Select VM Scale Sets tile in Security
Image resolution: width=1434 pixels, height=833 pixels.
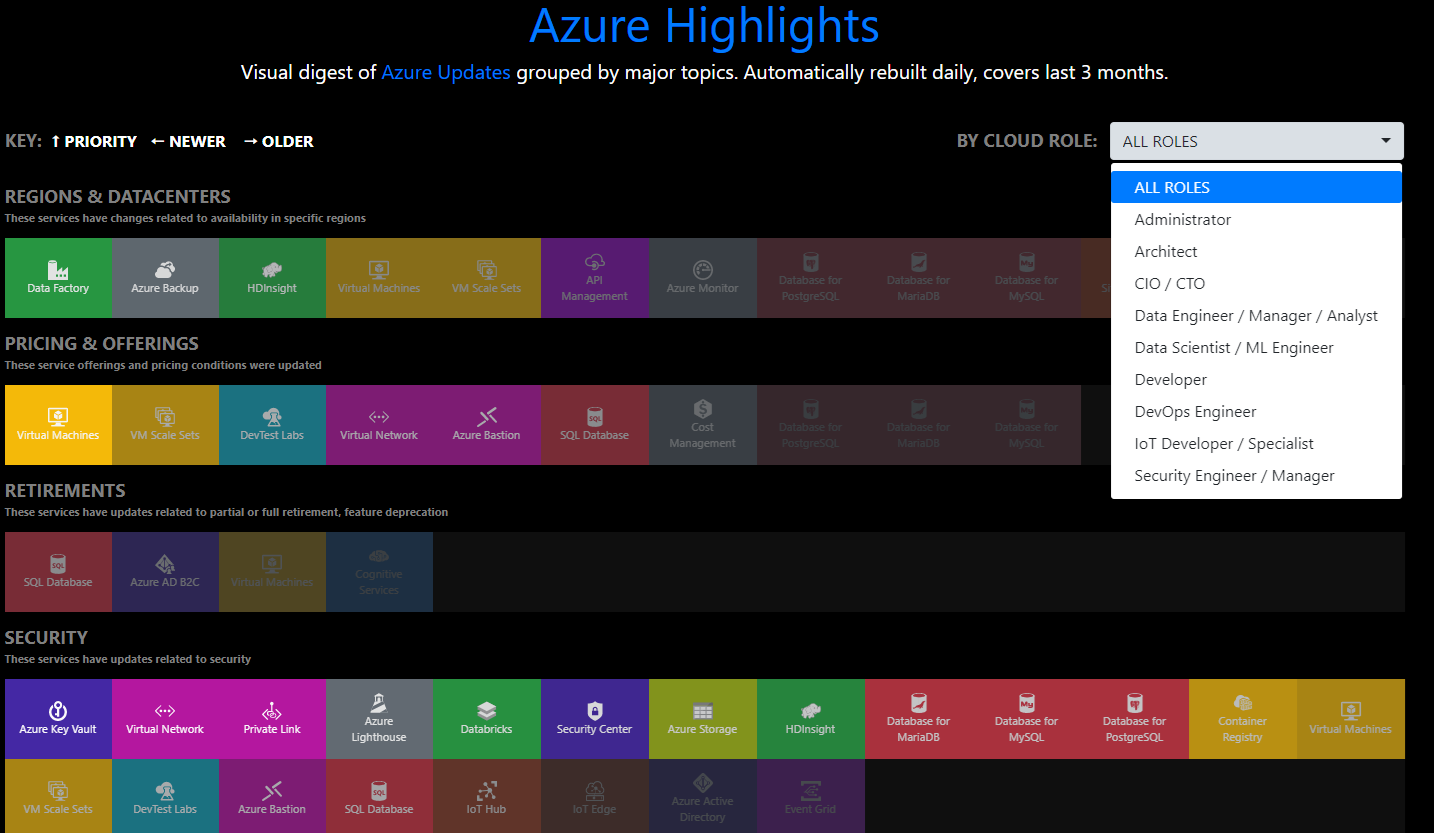coord(58,796)
